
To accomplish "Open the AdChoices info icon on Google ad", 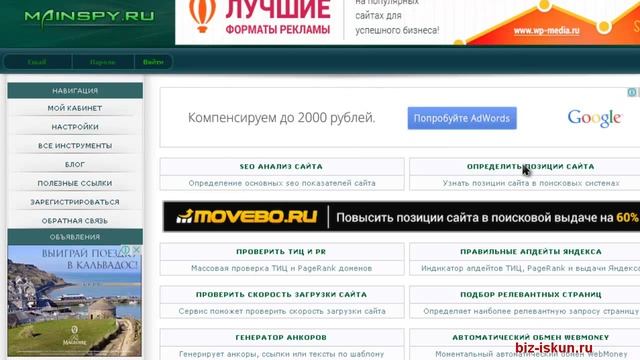I will click(631, 92).
